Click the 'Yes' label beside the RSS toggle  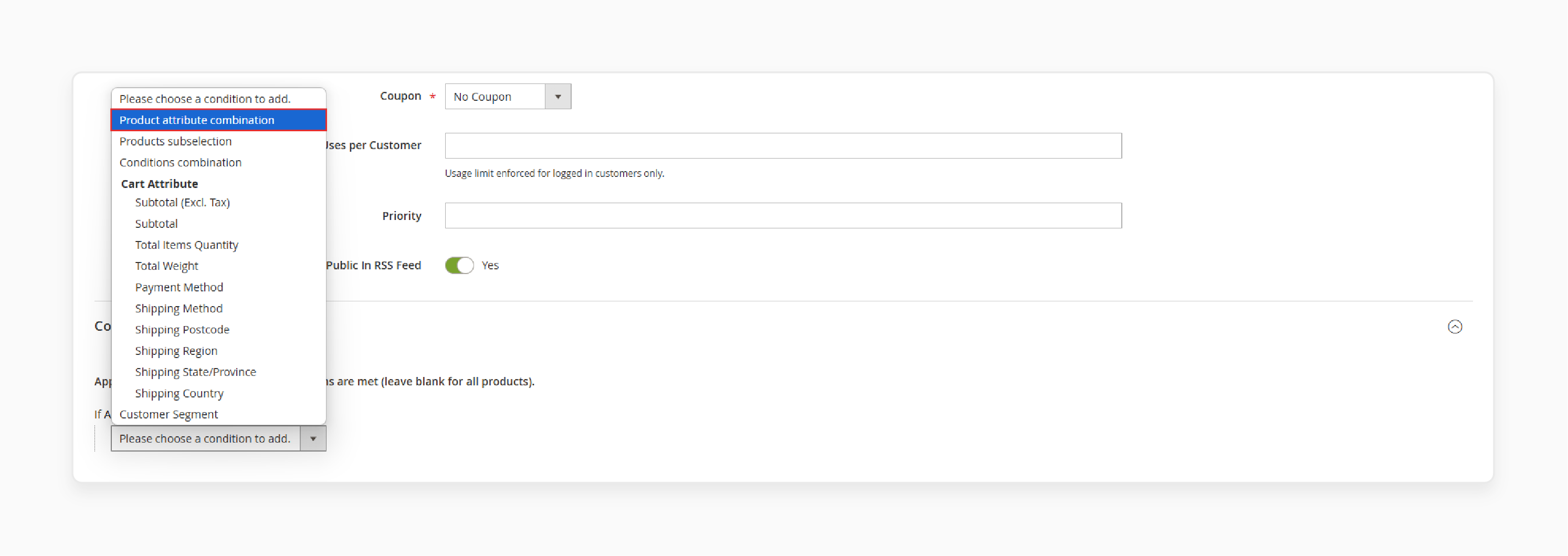coord(490,266)
